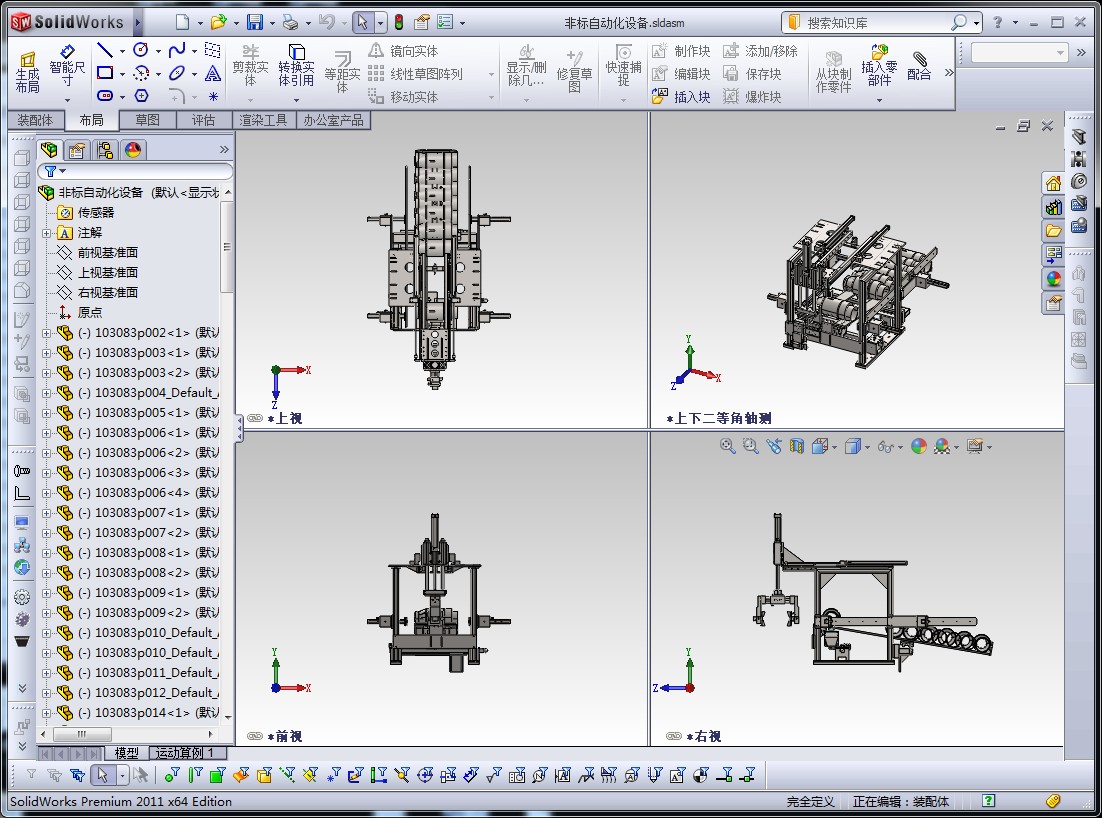This screenshot has width=1102, height=818.
Task: Click the Save toolbar icon
Action: 254,22
